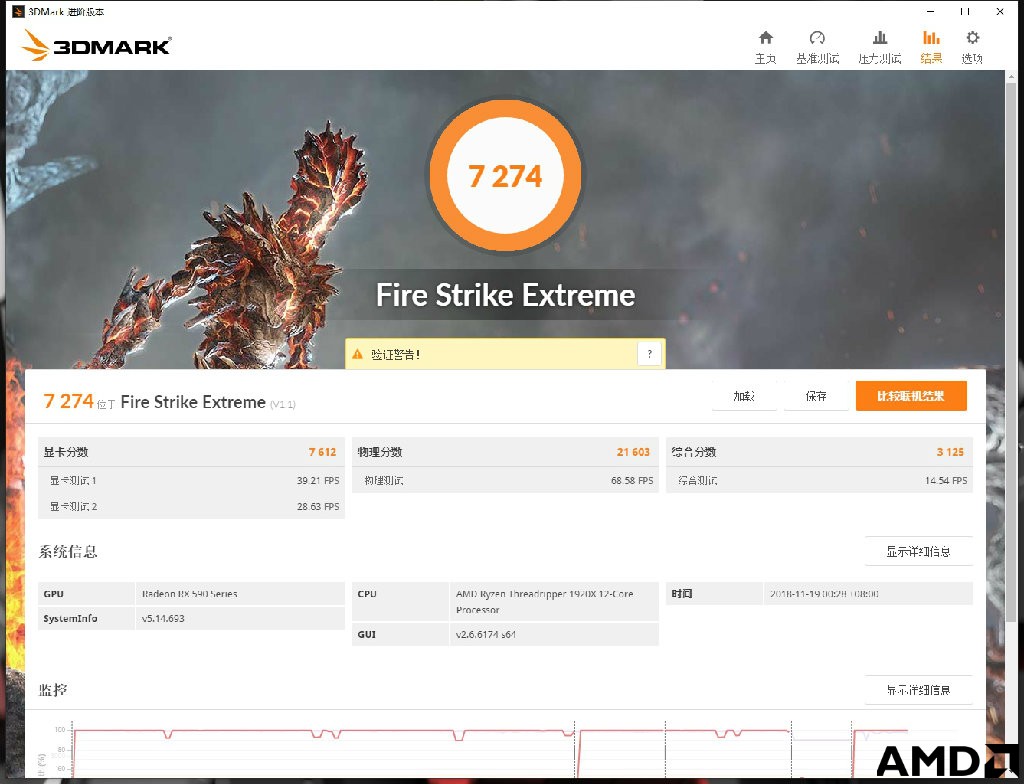Click the 14.54 FPS value
The height and width of the screenshot is (784, 1024).
tap(946, 481)
